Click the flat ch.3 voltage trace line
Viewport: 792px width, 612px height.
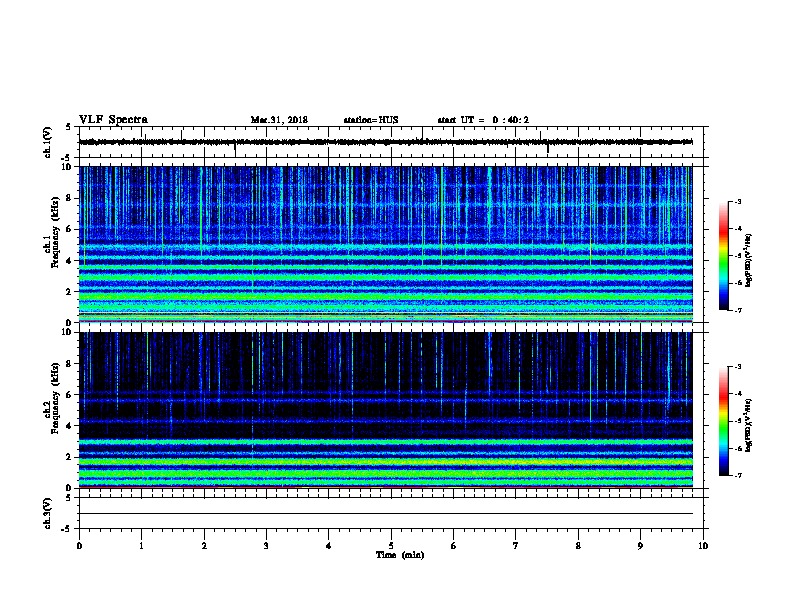(x=386, y=514)
